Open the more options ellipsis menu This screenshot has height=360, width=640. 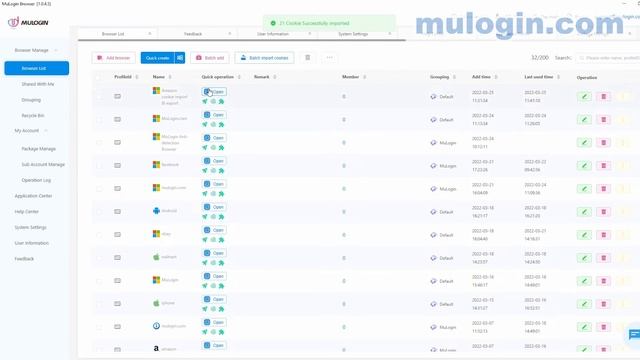pyautogui.click(x=329, y=58)
